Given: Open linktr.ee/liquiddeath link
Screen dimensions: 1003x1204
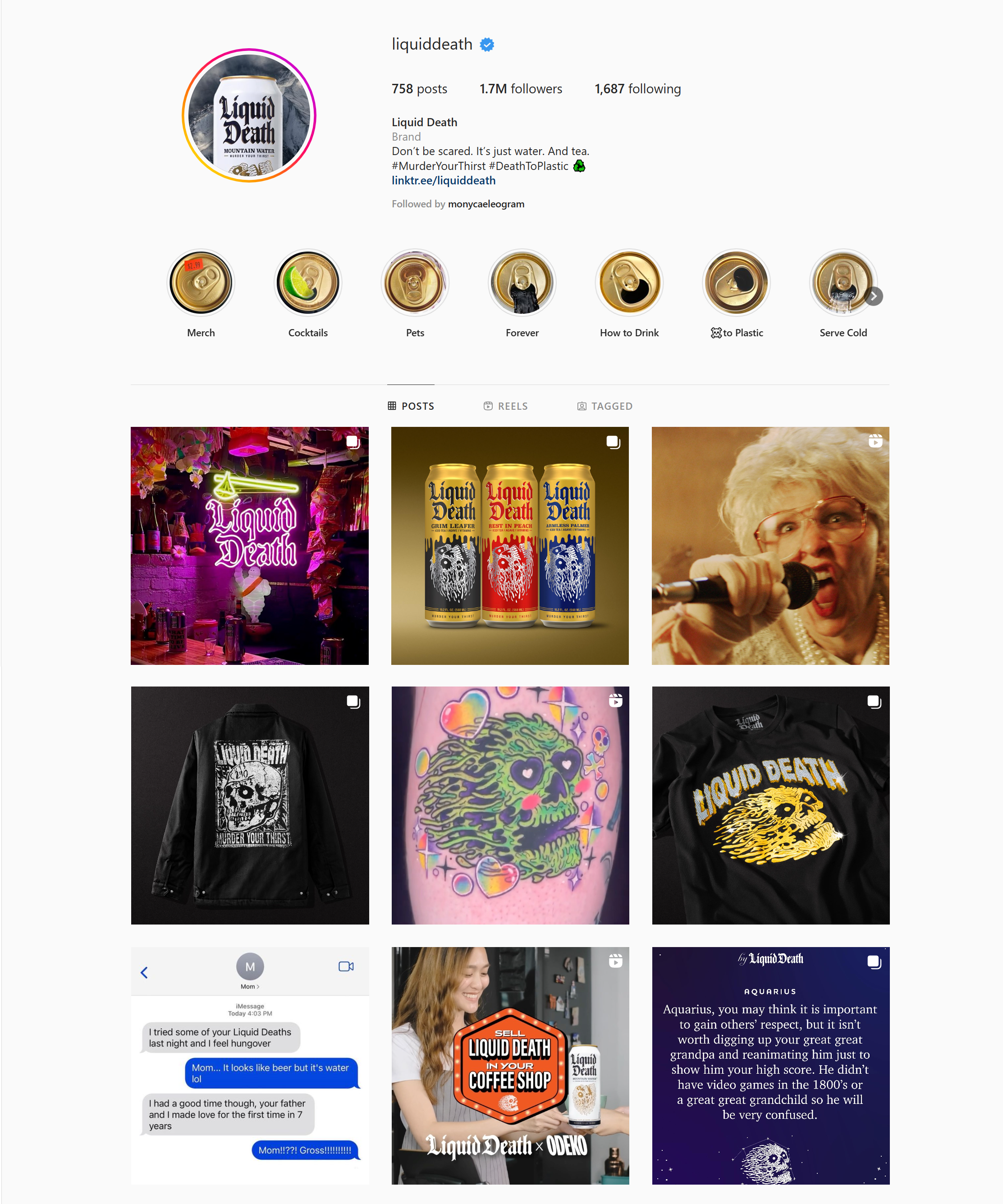Looking at the screenshot, I should (x=443, y=181).
